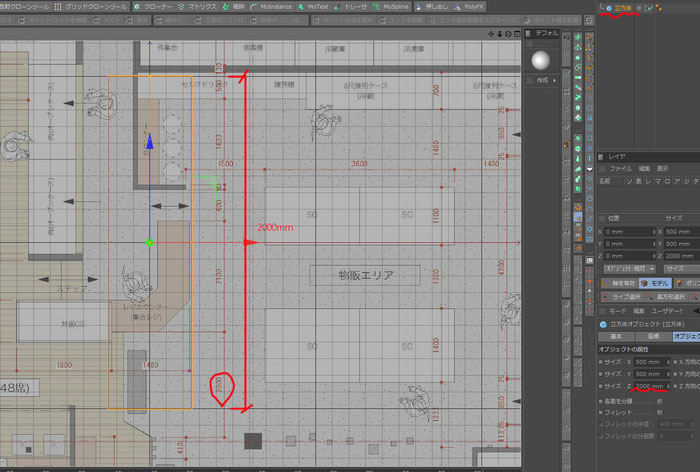Click the green object origin point in viewport

point(150,242)
